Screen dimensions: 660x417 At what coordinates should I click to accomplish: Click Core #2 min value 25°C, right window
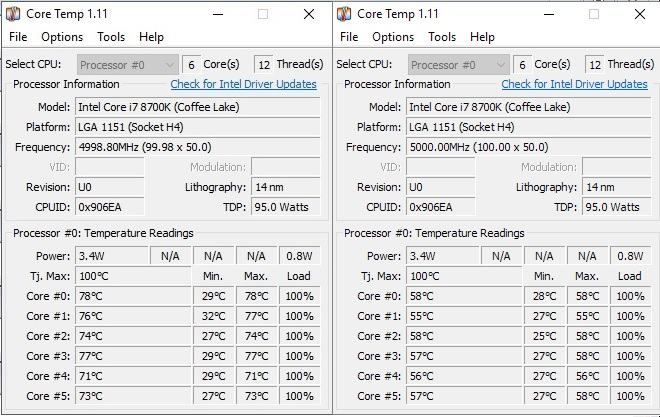(544, 336)
